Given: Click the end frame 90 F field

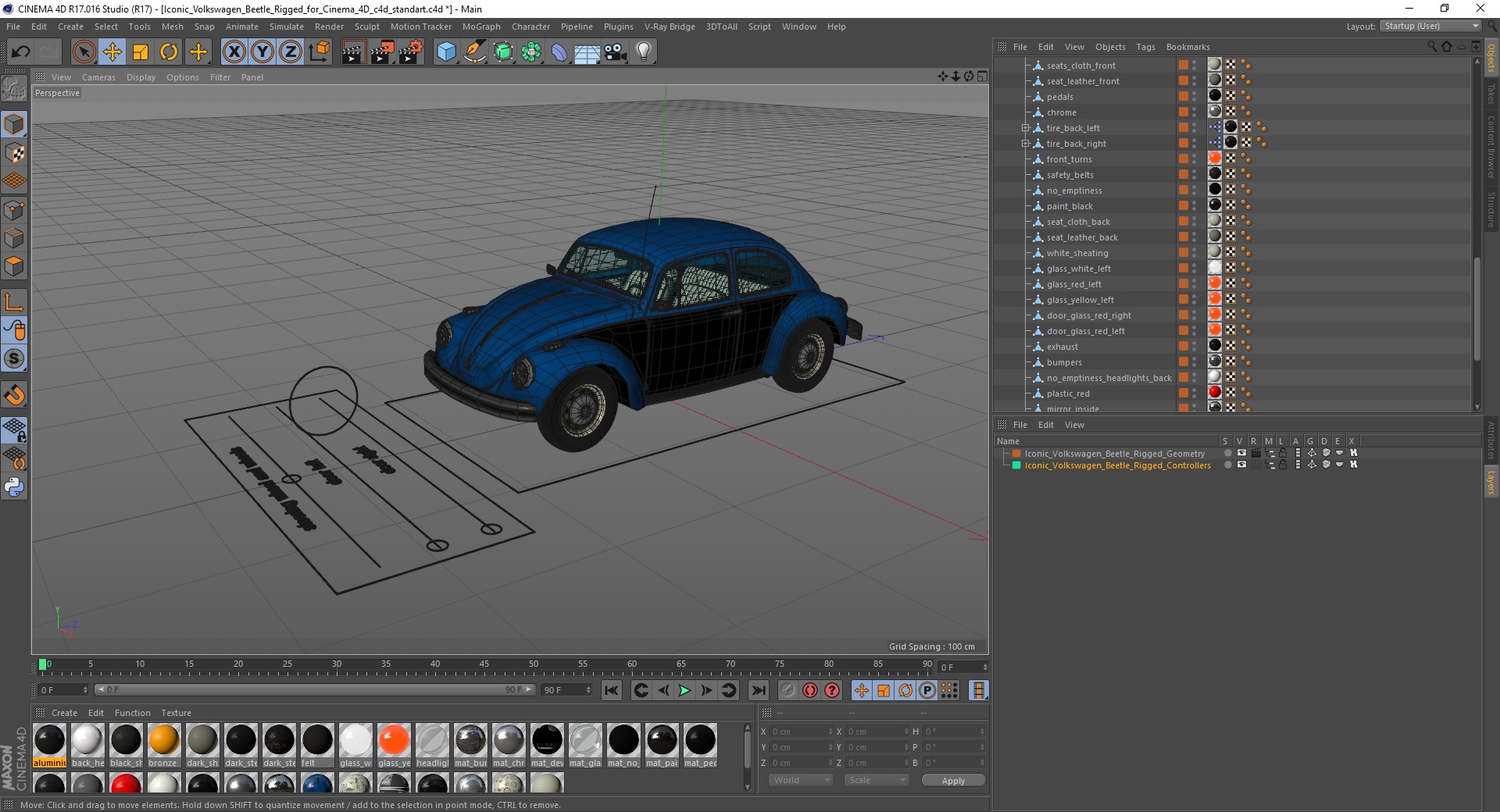Looking at the screenshot, I should 567,690.
